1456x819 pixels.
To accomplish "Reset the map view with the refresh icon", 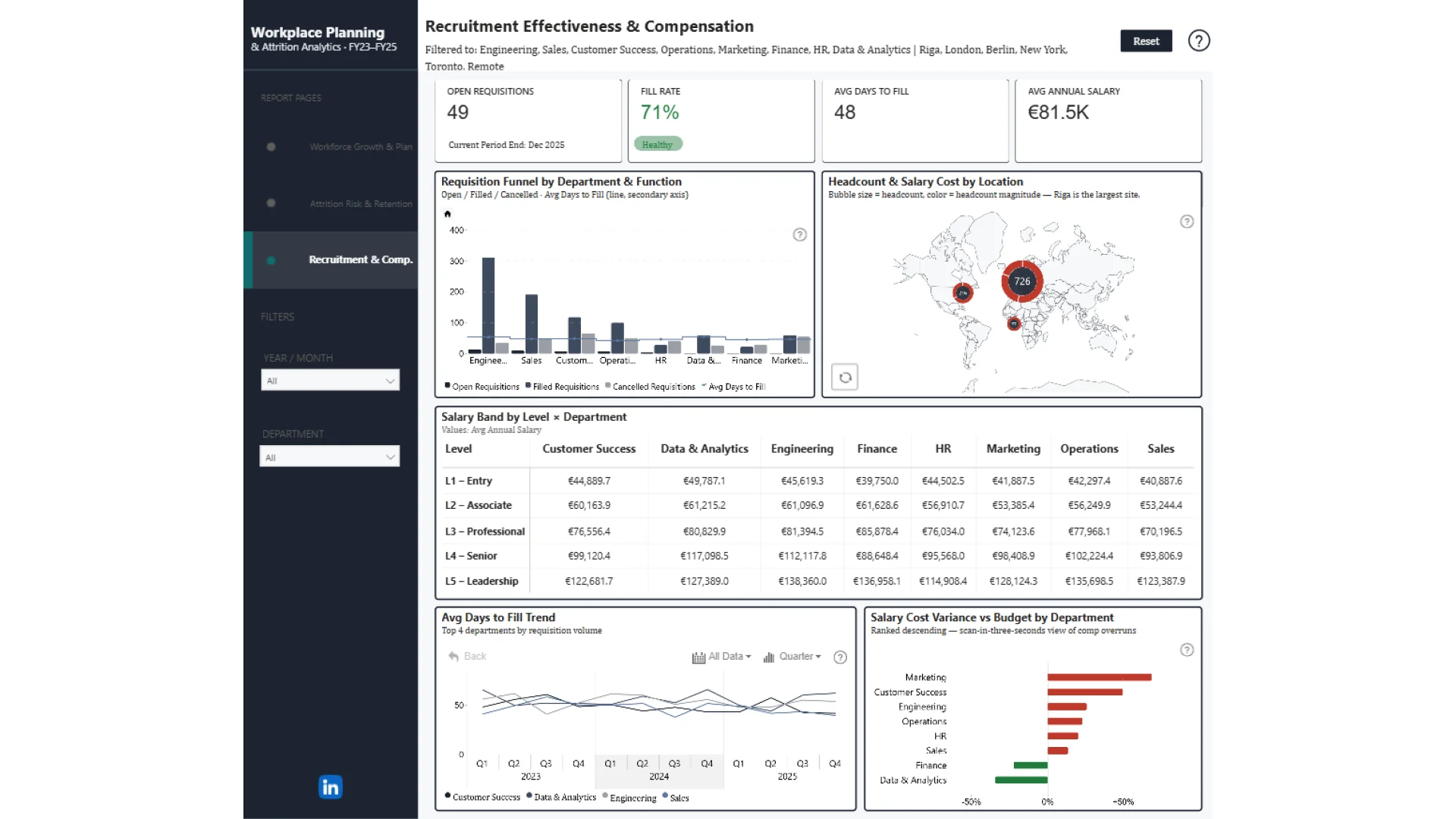I will (x=845, y=377).
